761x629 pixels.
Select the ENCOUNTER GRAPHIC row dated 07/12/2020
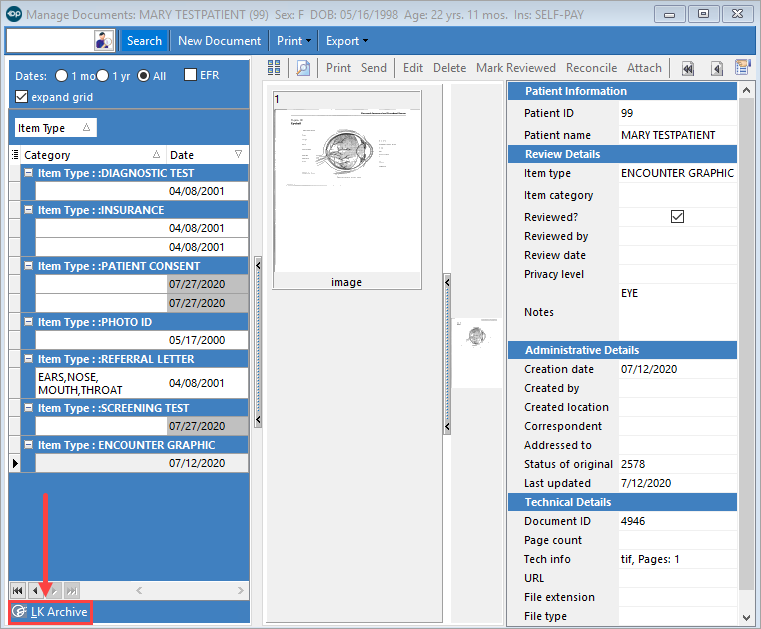142,463
